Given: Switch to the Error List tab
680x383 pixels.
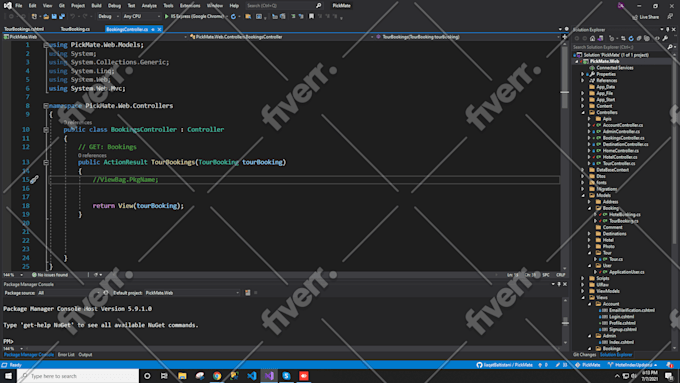Looking at the screenshot, I should click(x=66, y=355).
